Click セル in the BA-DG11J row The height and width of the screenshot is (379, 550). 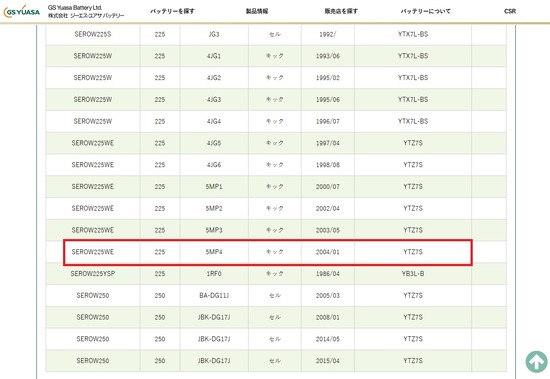pyautogui.click(x=275, y=295)
